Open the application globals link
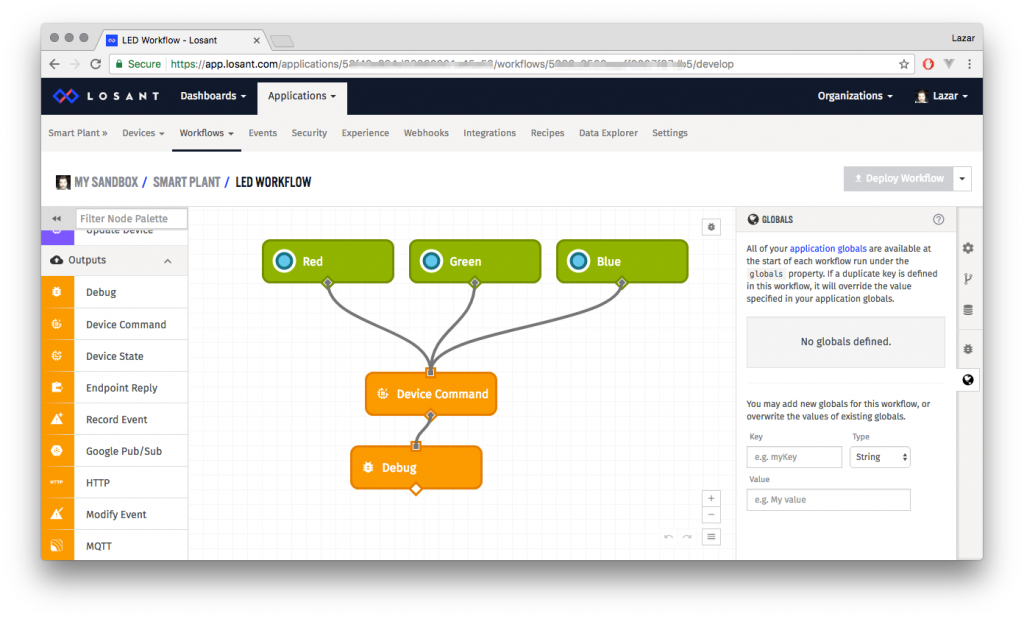 pyautogui.click(x=827, y=248)
